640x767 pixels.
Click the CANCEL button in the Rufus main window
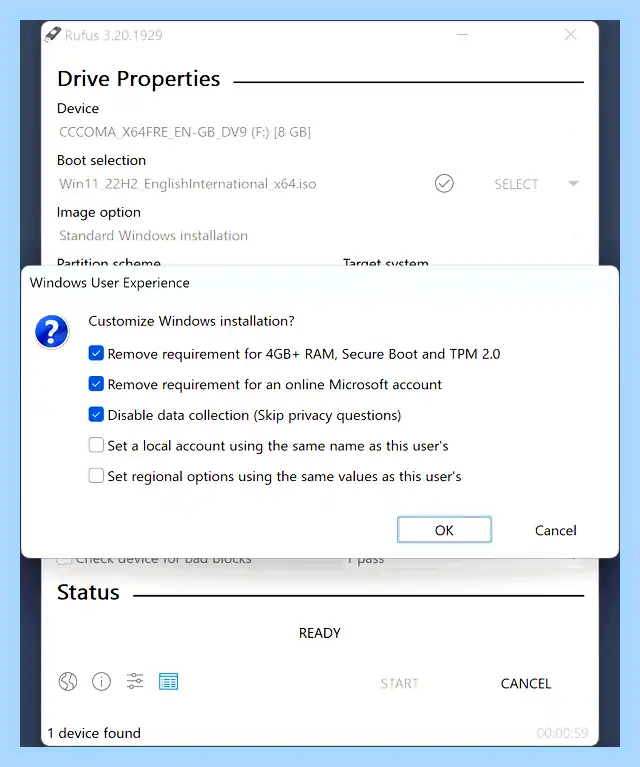pos(526,683)
